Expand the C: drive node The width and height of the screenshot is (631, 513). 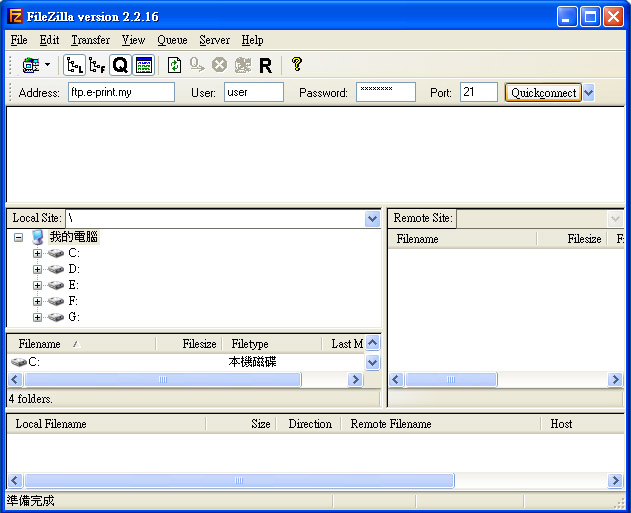(x=37, y=253)
